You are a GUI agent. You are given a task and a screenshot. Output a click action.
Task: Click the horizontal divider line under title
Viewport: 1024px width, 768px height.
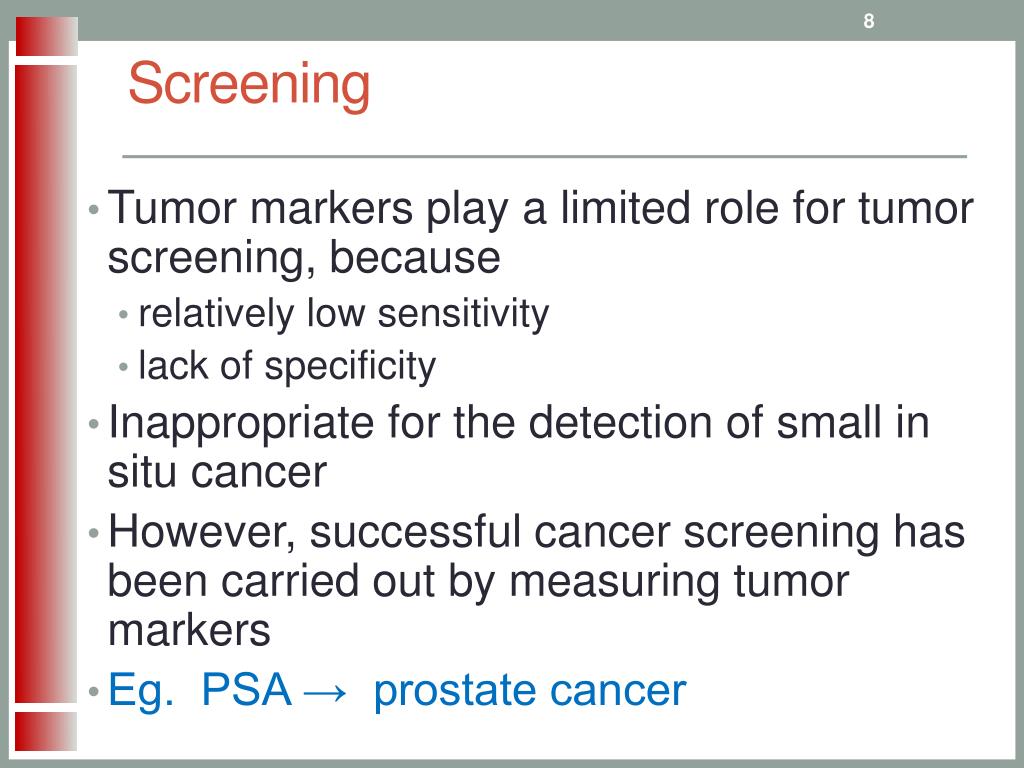(x=545, y=157)
